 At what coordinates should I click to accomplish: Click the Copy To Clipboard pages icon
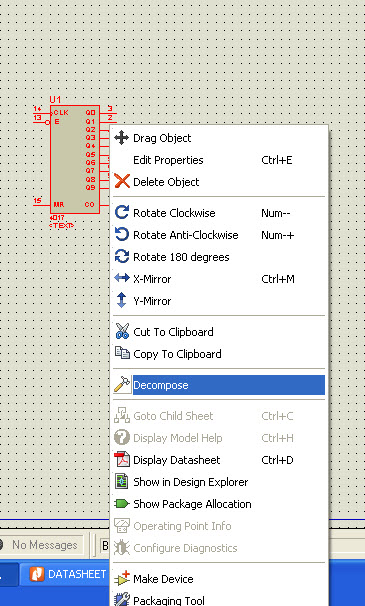click(122, 353)
